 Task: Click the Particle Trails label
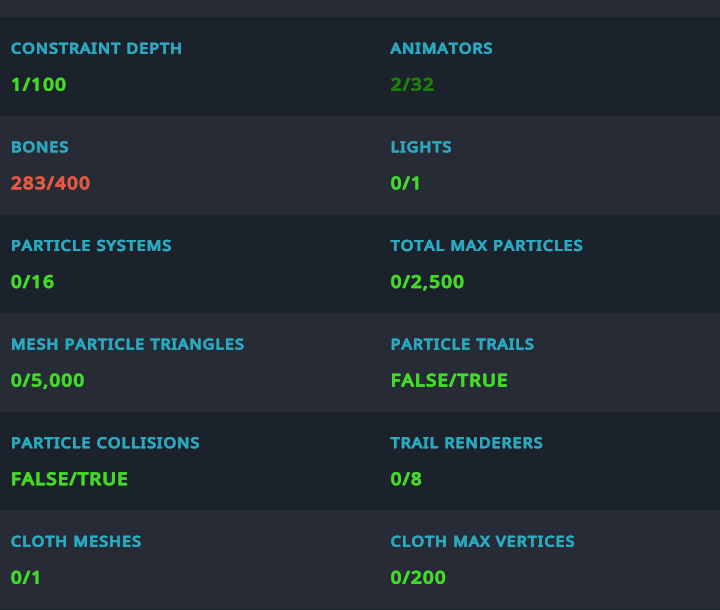click(462, 344)
